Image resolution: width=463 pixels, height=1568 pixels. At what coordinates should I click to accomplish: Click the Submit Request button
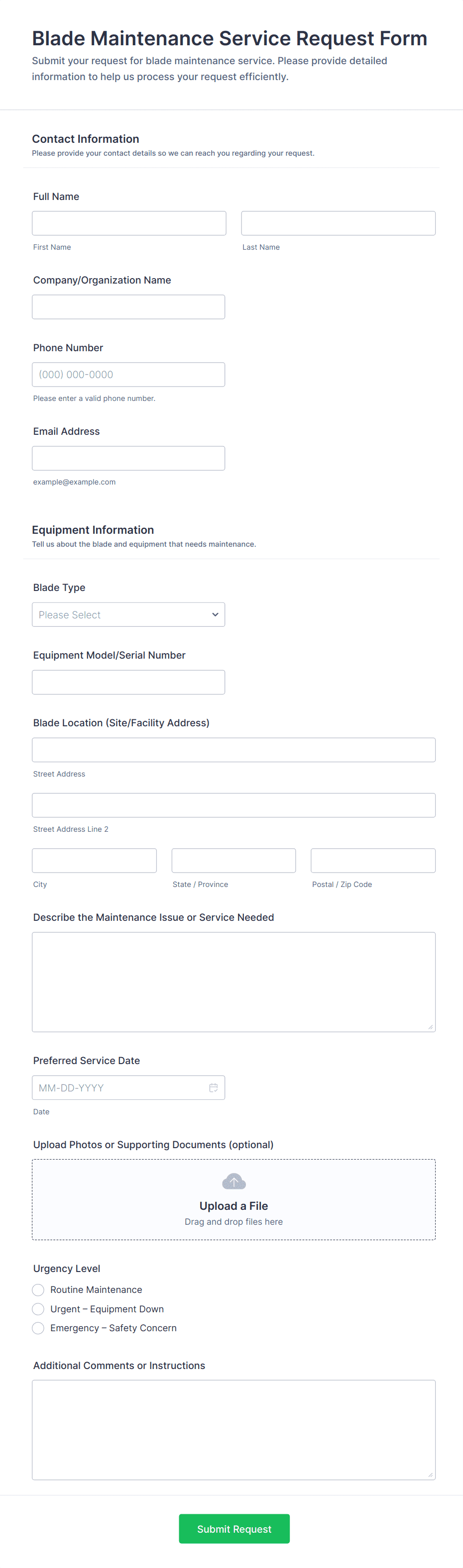pos(234,1528)
